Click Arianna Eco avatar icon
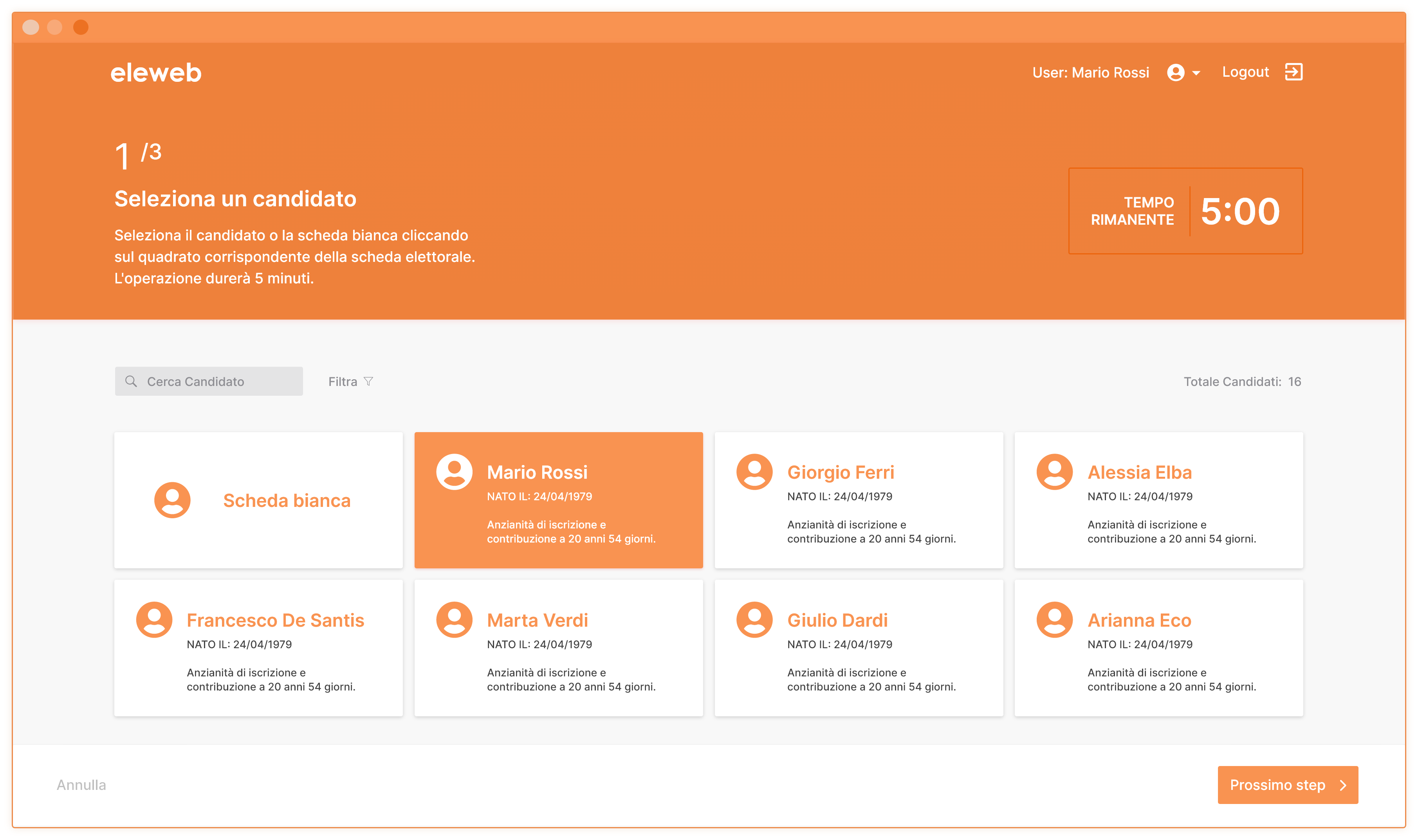The height and width of the screenshot is (840, 1418). coord(1054,619)
